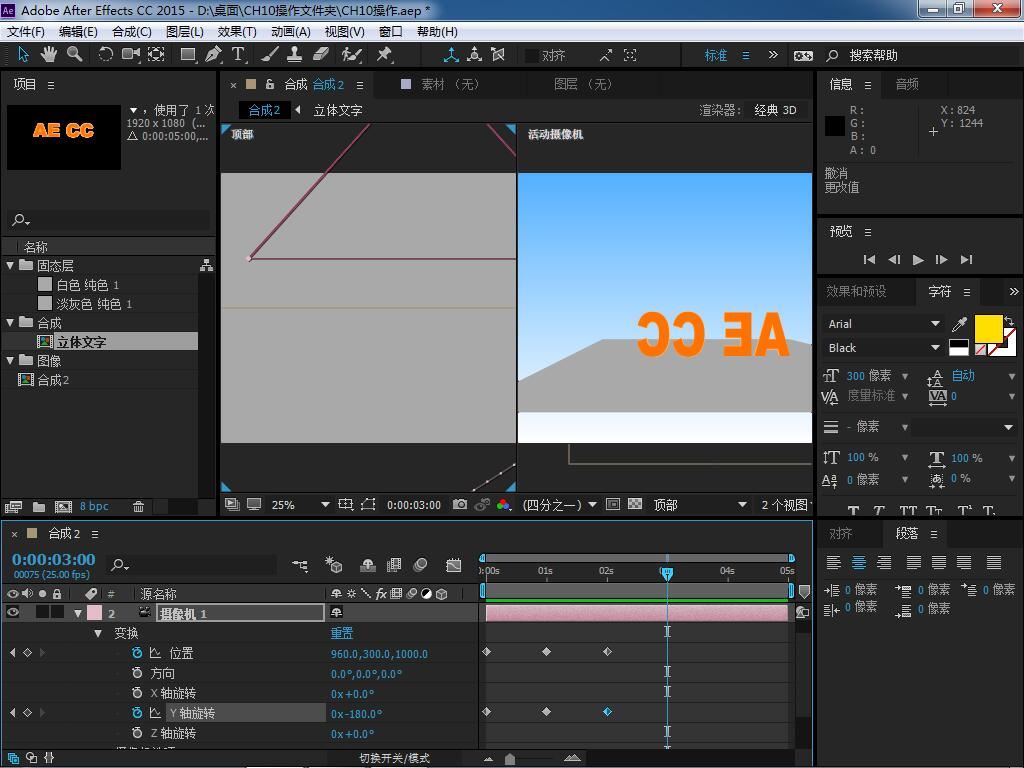The width and height of the screenshot is (1024, 768).
Task: Select the Pan Behind anchor tool
Action: tap(156, 55)
